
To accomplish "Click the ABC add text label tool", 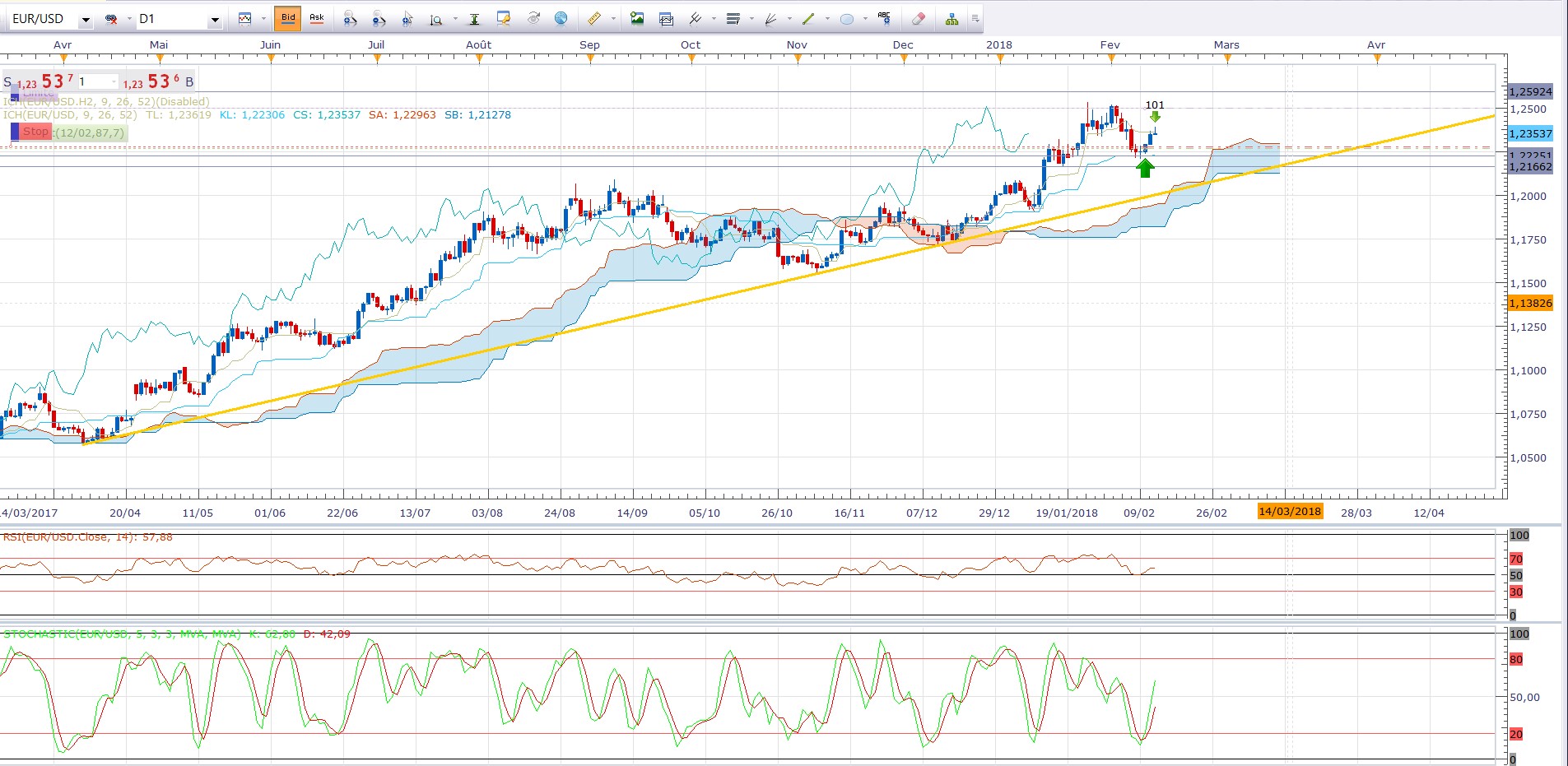I will [885, 17].
